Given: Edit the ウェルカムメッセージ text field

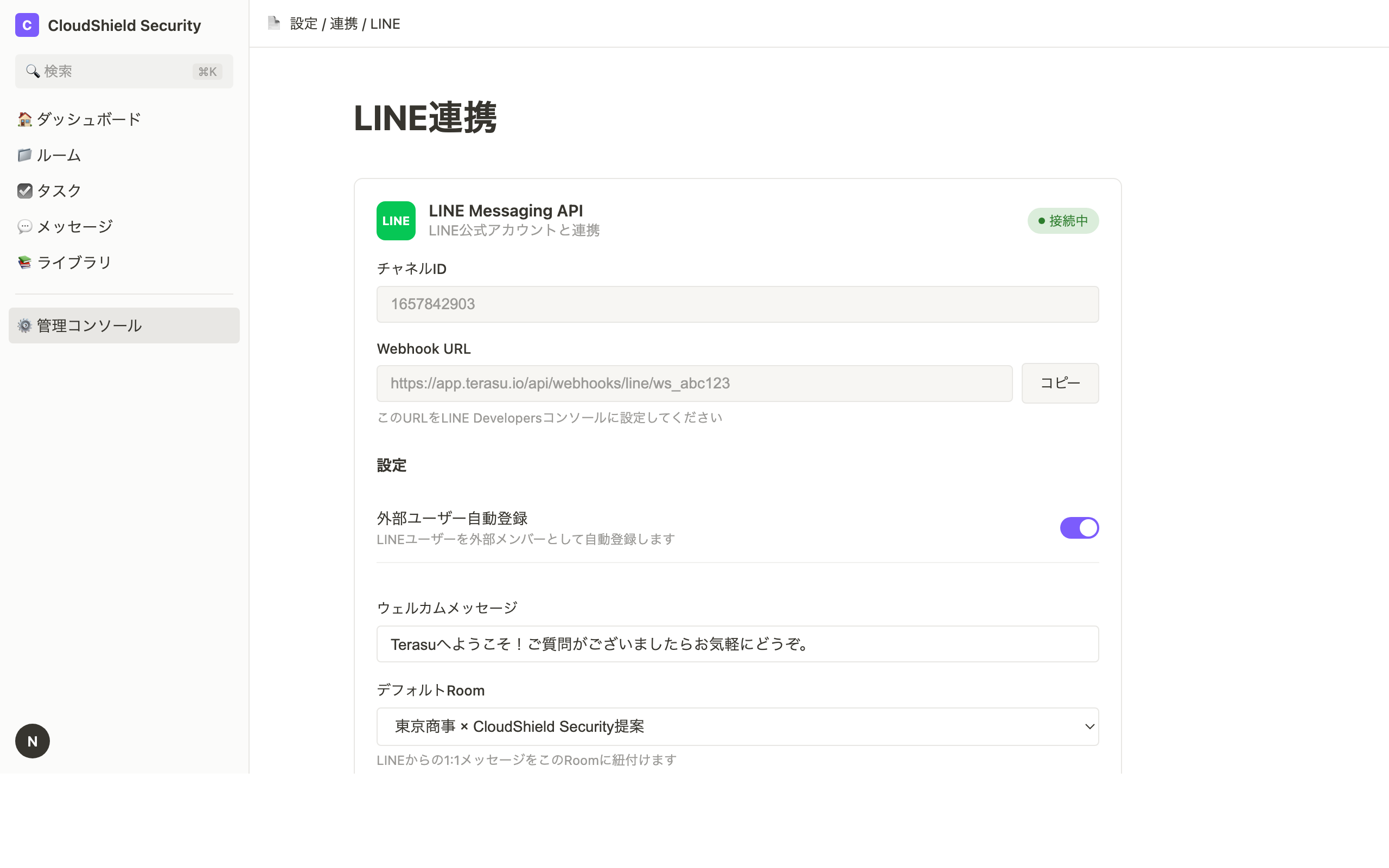Looking at the screenshot, I should pos(736,643).
